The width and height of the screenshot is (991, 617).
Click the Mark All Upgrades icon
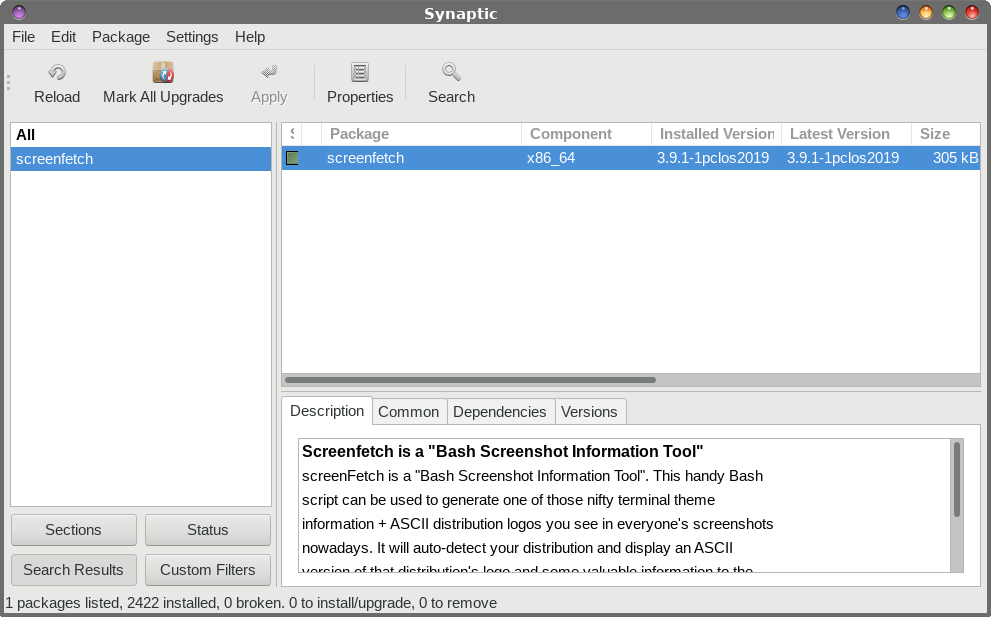tap(163, 72)
